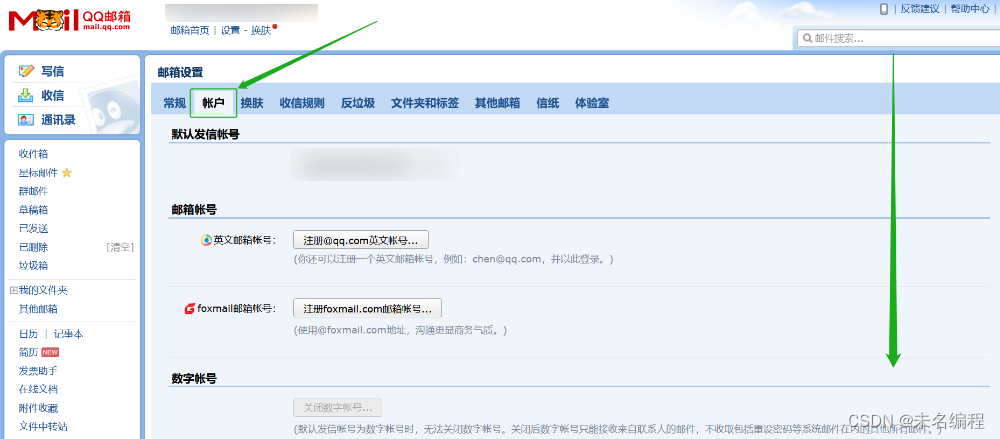Image resolution: width=1000 pixels, height=439 pixels.
Task: Open the 帮助中心 link
Action: coord(970,9)
